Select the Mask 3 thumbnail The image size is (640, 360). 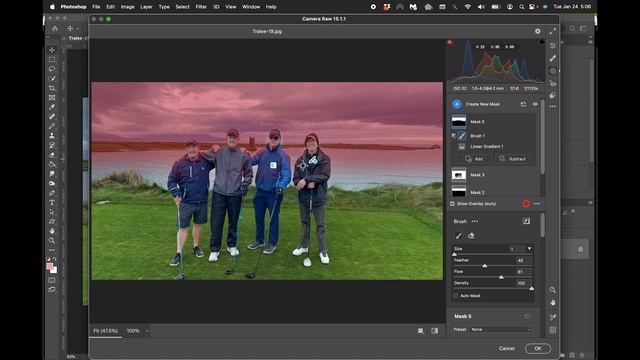[x=459, y=175]
